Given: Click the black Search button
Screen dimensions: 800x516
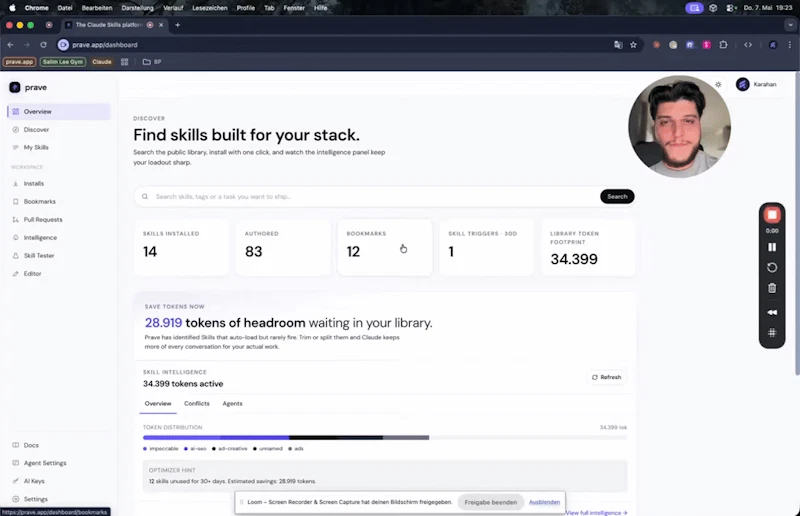Looking at the screenshot, I should pyautogui.click(x=617, y=196).
